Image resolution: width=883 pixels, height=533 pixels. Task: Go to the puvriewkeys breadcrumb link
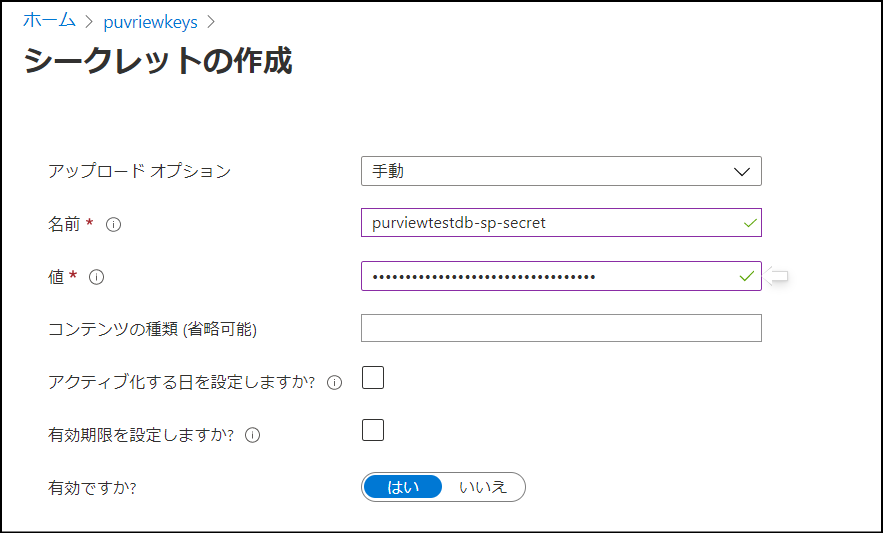150,23
